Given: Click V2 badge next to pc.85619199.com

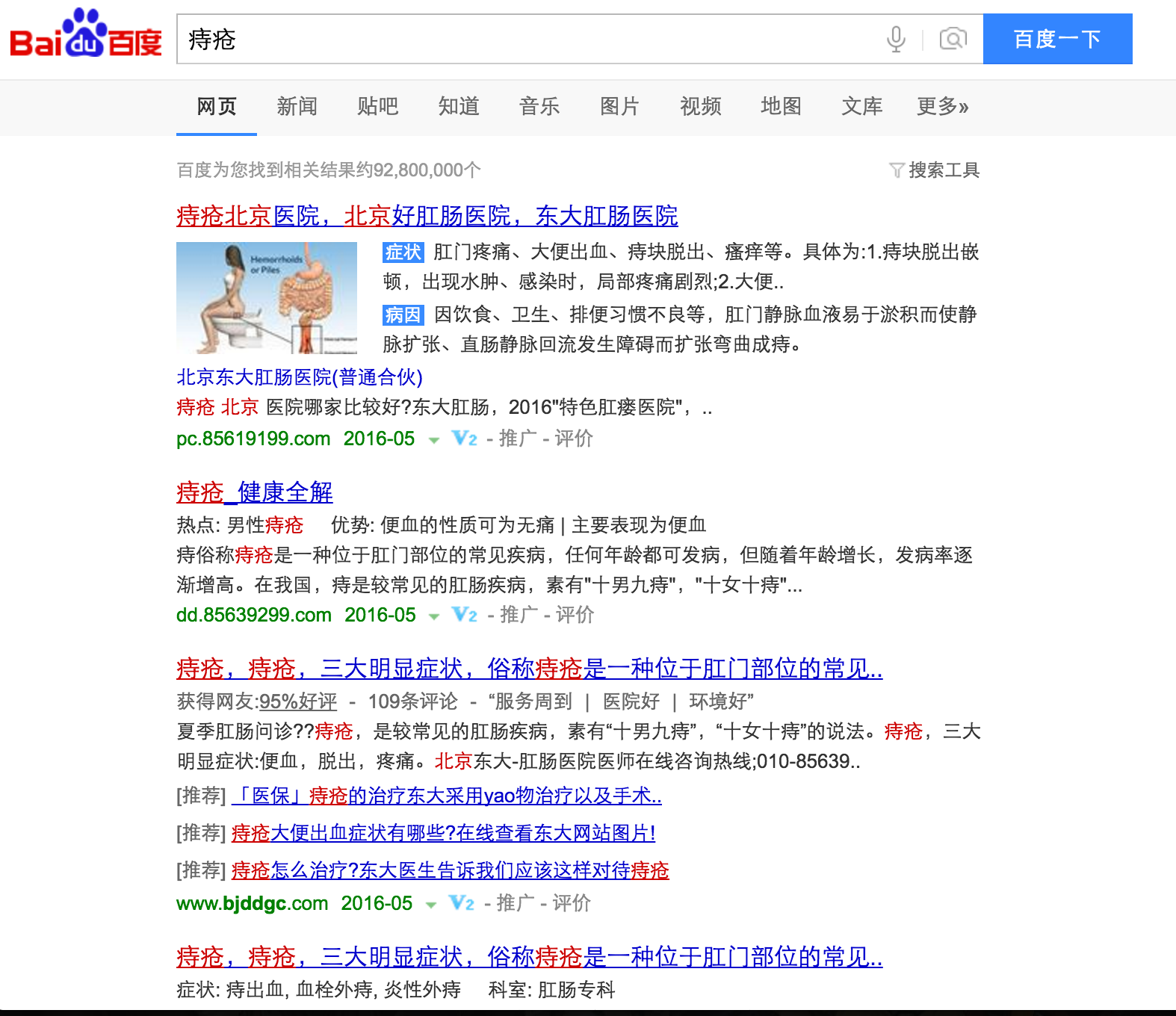Looking at the screenshot, I should (465, 439).
